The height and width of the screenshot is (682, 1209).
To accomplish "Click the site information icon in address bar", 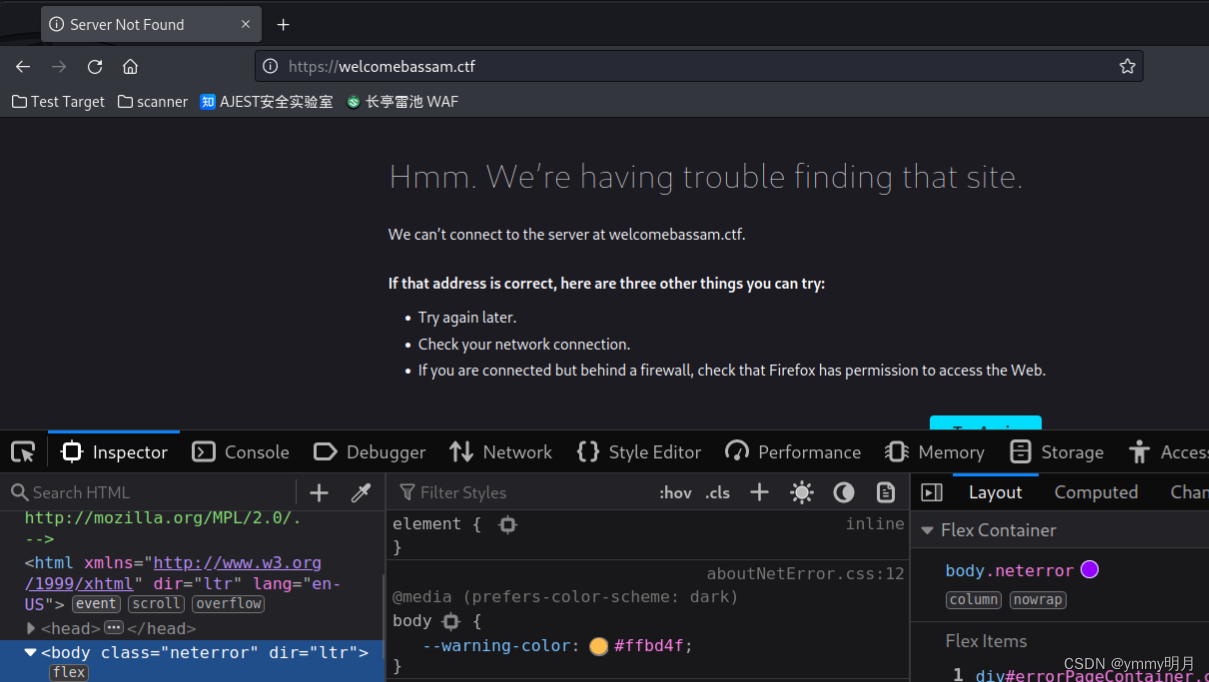I will pos(270,66).
